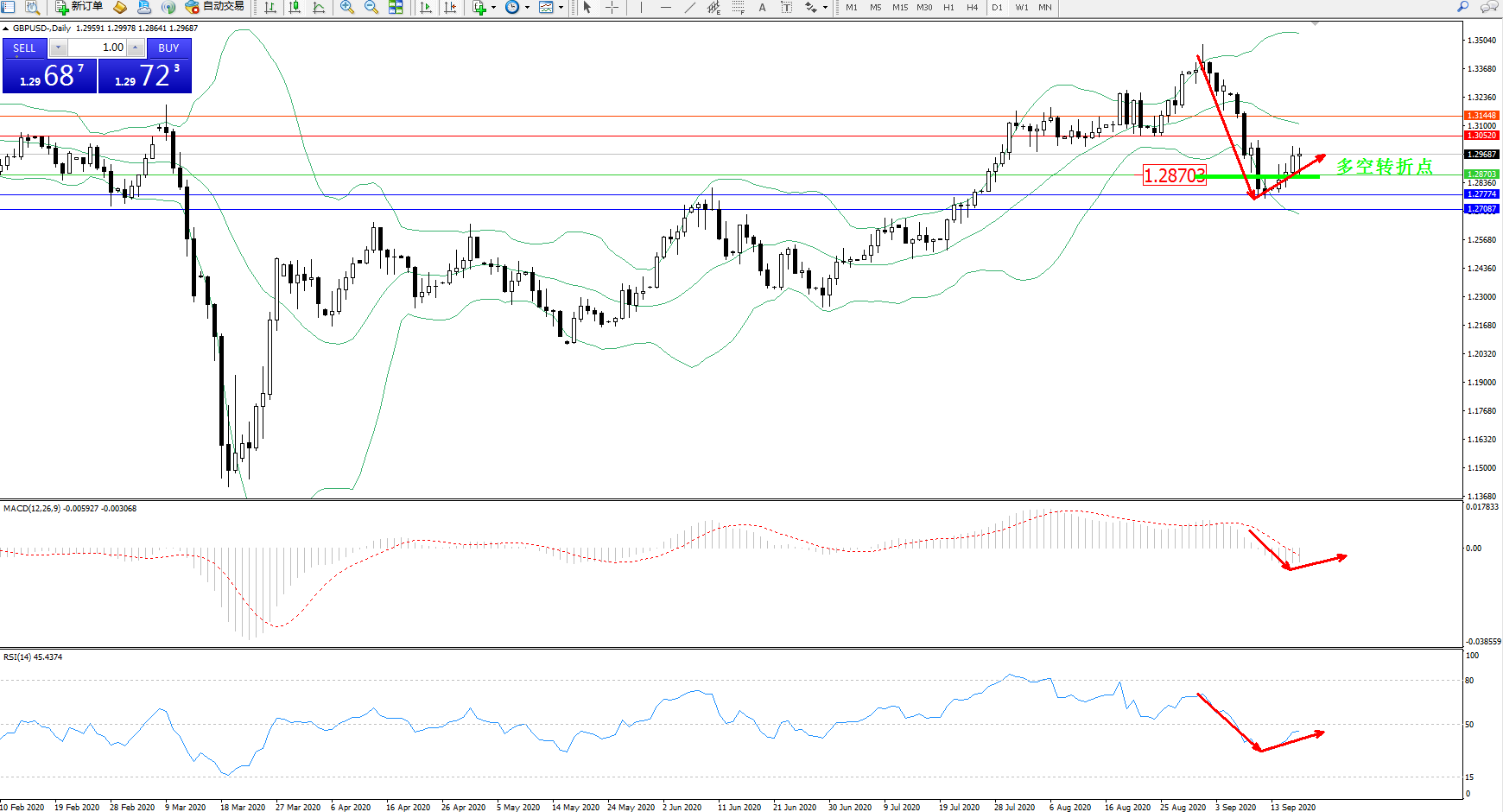Image resolution: width=1503 pixels, height=812 pixels.
Task: Switch to the W1 timeframe
Action: pyautogui.click(x=1022, y=8)
